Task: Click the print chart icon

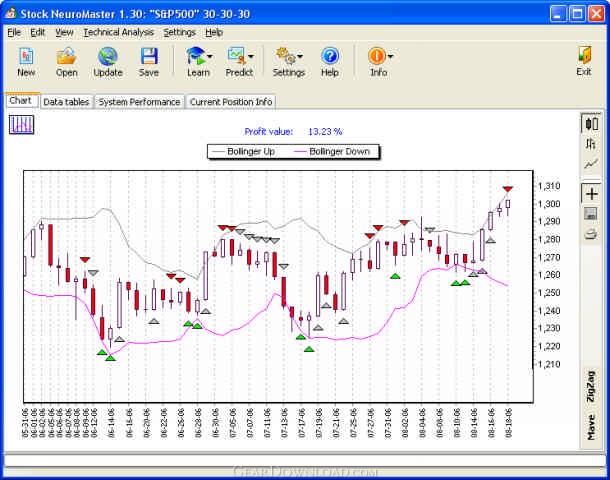Action: [591, 234]
